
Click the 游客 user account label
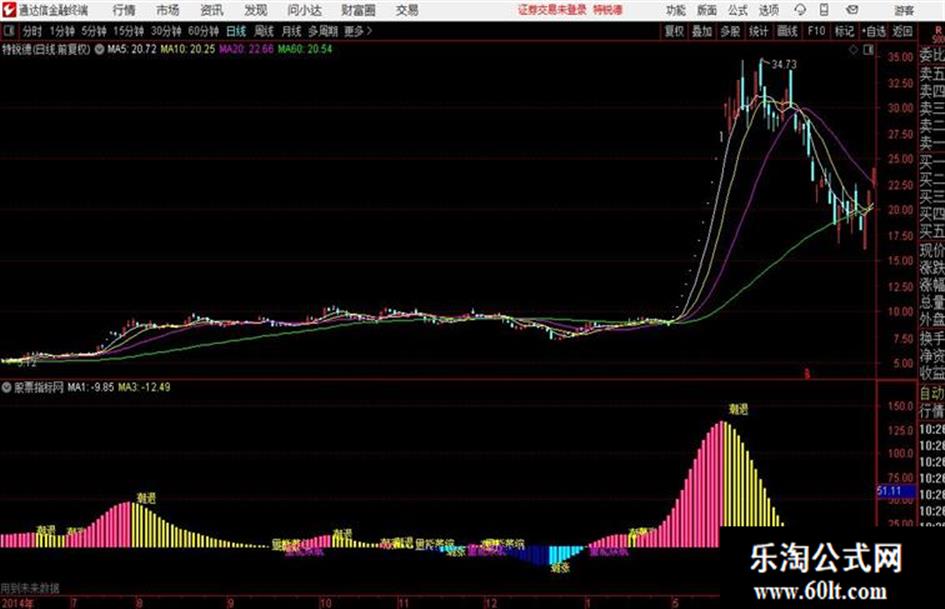tap(904, 10)
